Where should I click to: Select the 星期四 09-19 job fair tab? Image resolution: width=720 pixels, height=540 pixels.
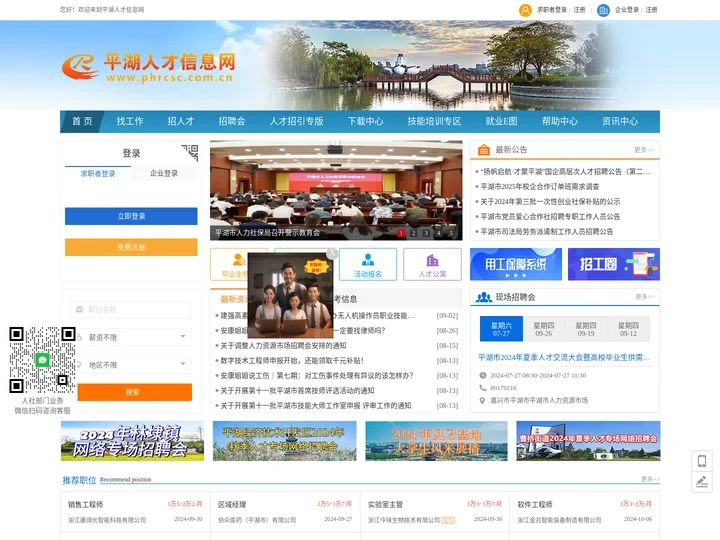point(586,329)
